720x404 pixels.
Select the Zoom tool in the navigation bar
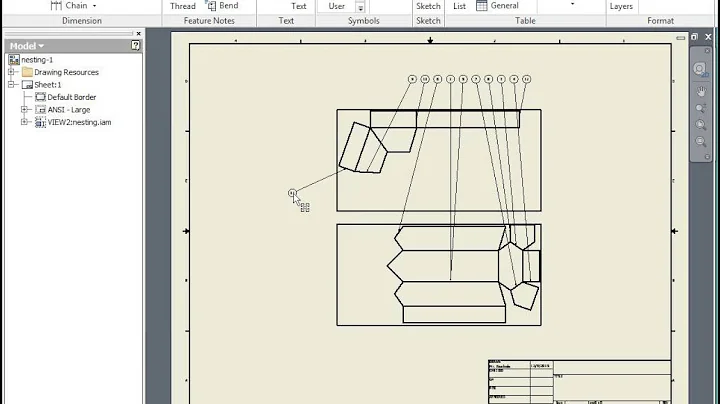click(701, 108)
